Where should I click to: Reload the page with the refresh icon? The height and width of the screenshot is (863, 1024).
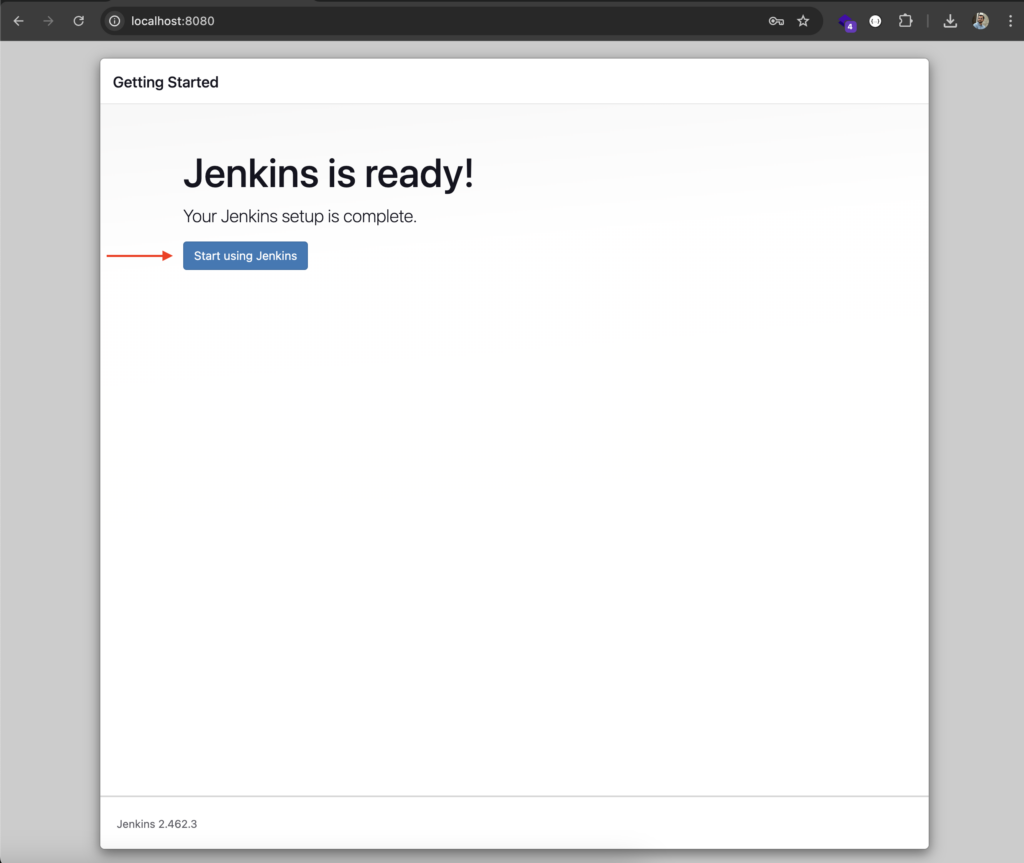(x=78, y=21)
